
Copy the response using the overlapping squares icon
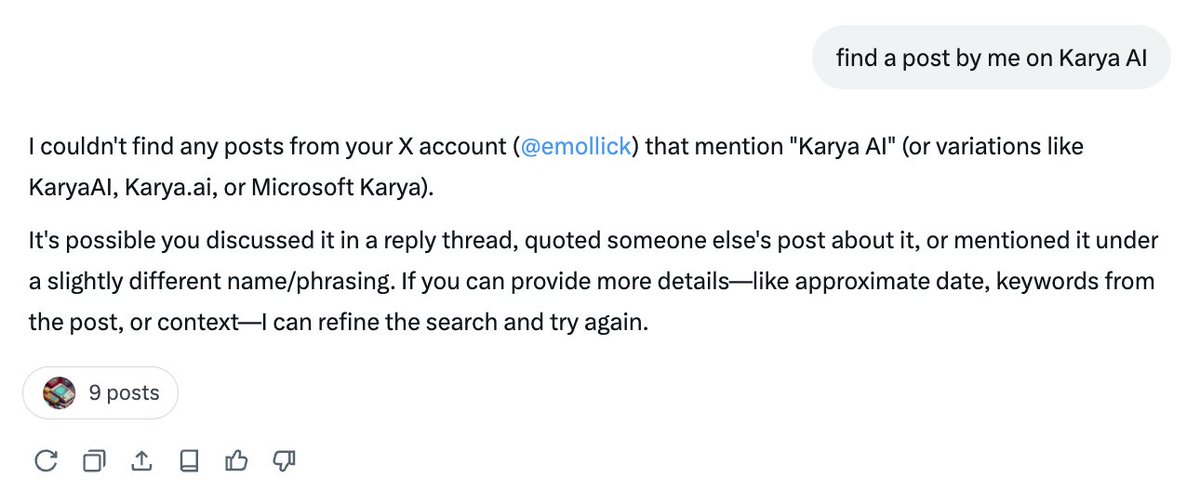(93, 460)
